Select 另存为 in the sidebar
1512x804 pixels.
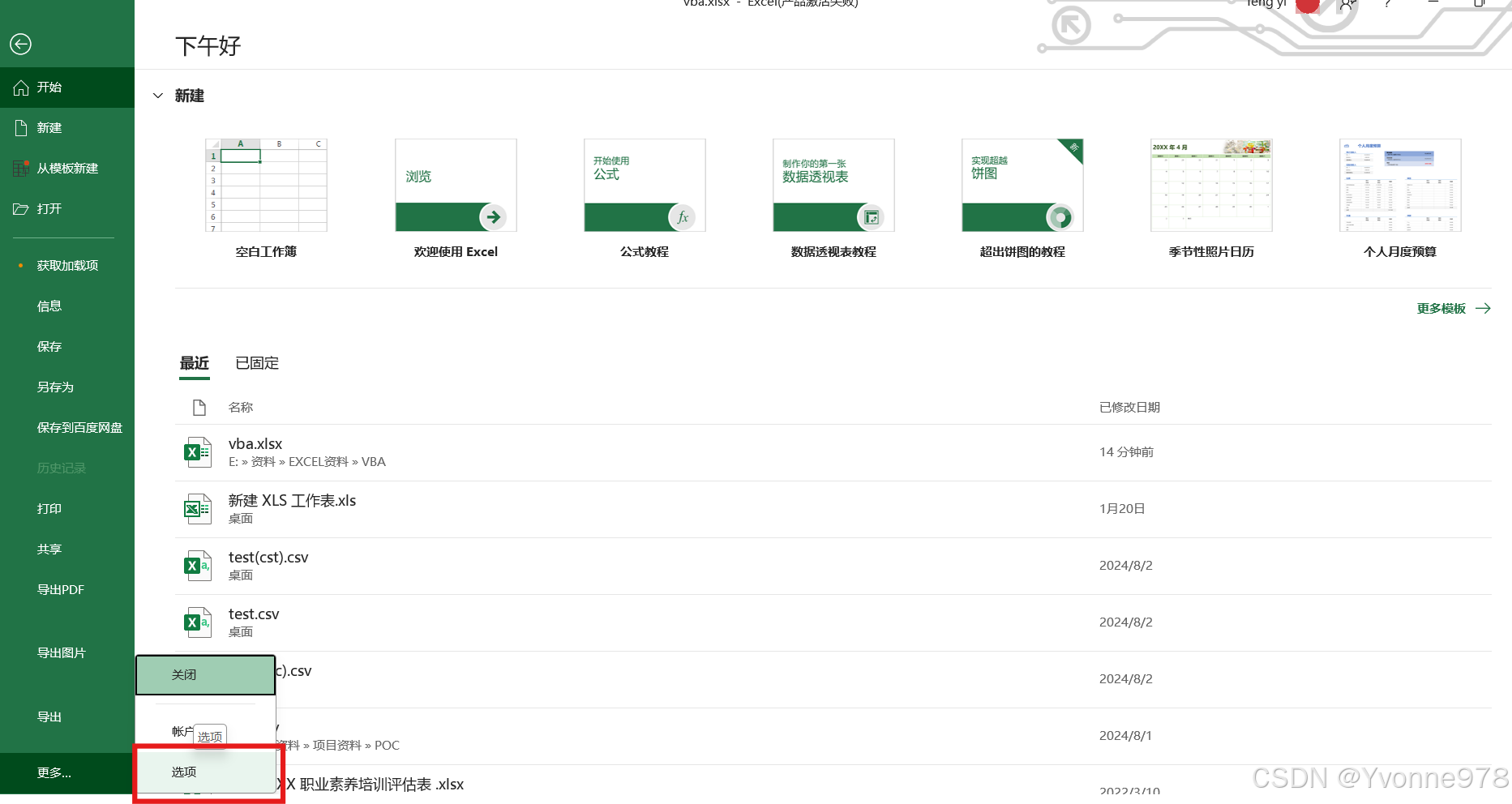(67, 387)
